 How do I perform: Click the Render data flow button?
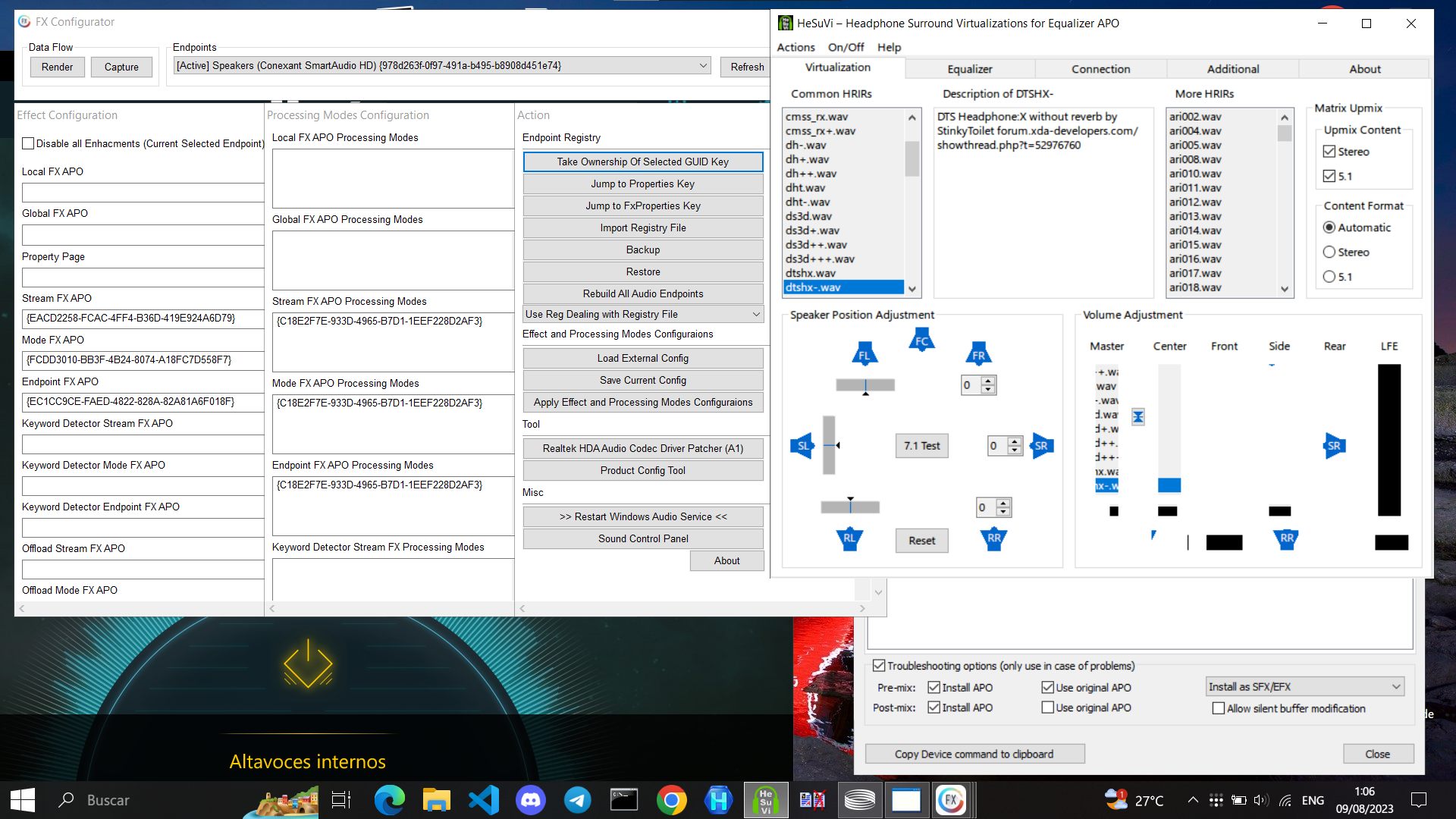(x=58, y=67)
